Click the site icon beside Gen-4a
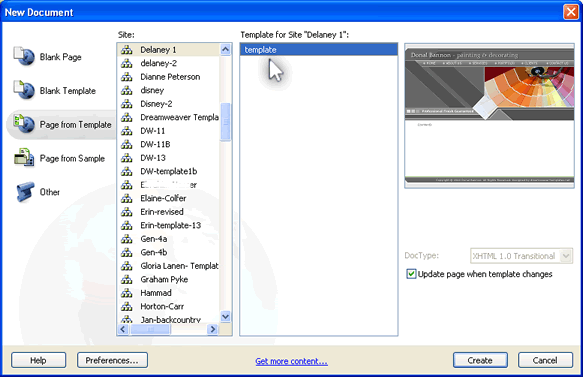Viewport: 583px width, 377px height. (127, 239)
